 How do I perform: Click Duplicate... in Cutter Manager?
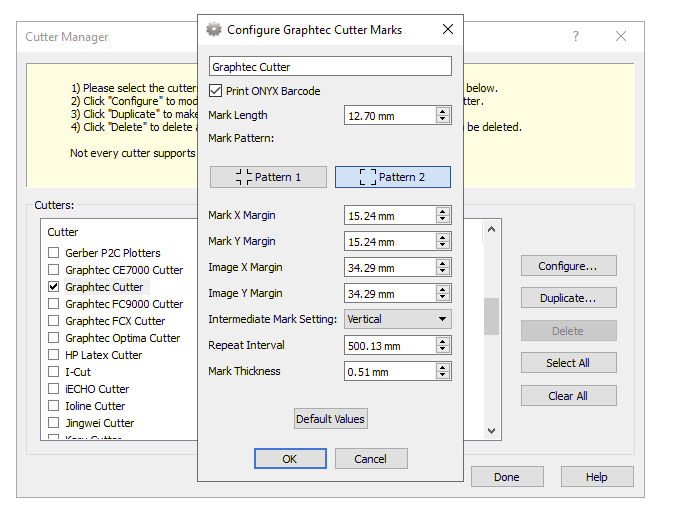click(568, 298)
